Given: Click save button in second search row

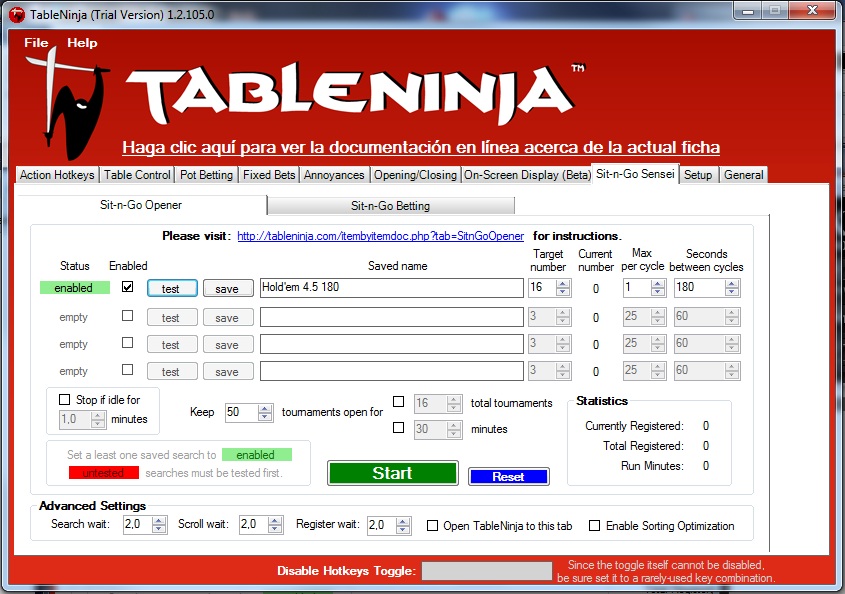Looking at the screenshot, I should click(228, 317).
